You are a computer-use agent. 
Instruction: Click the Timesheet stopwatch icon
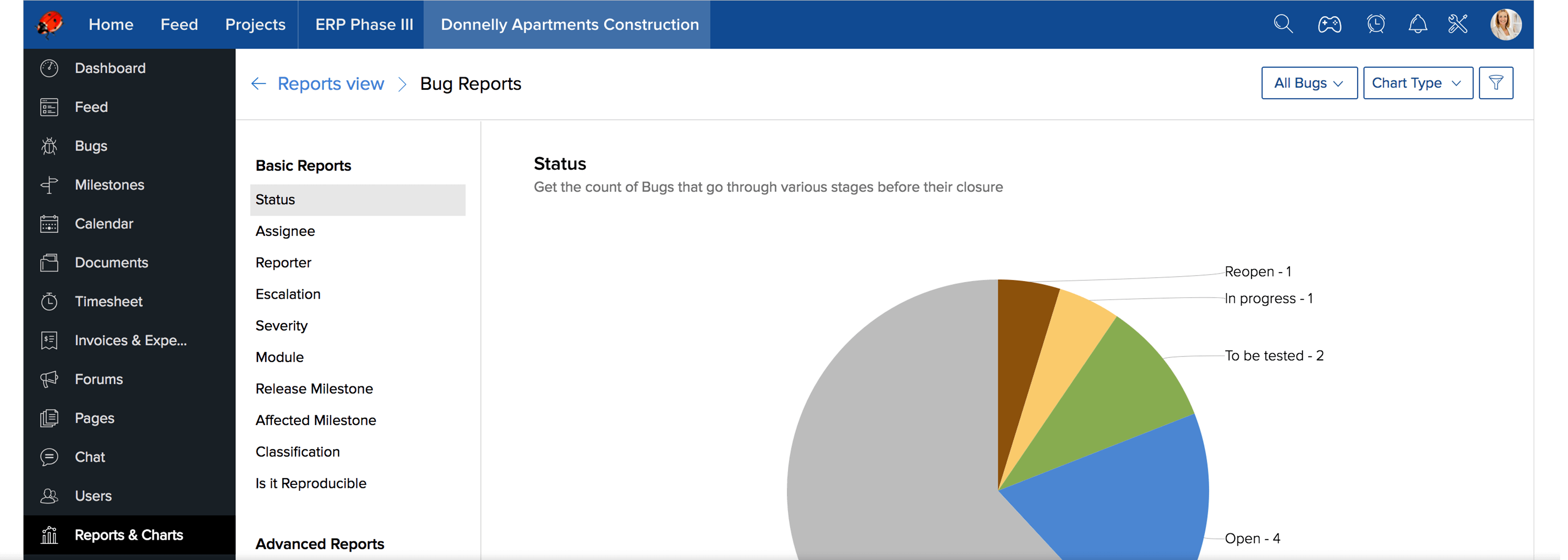click(x=49, y=302)
